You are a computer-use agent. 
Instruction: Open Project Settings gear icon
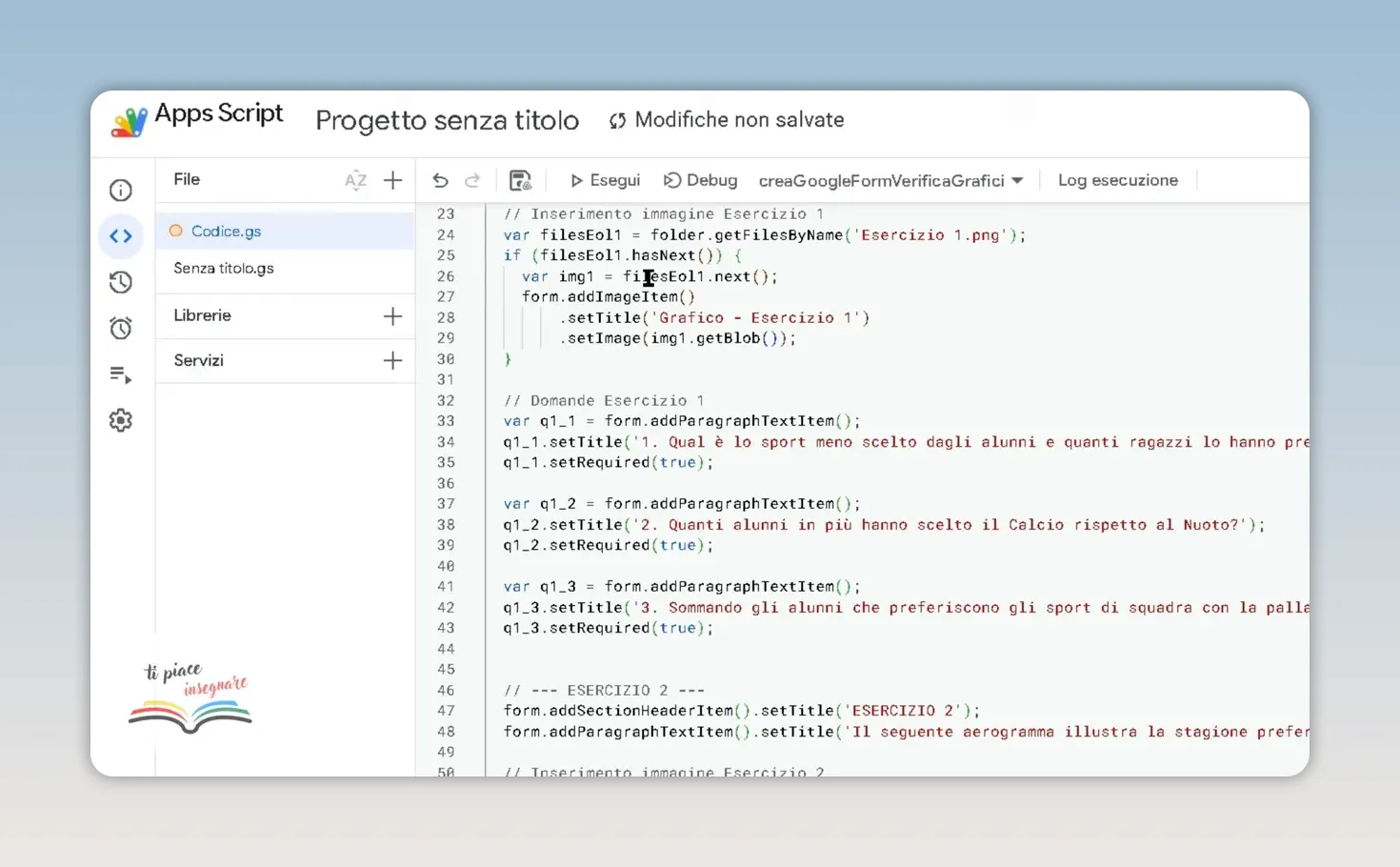[121, 420]
